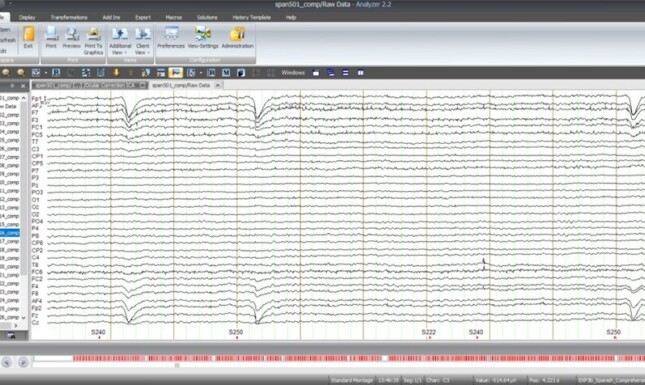Select the highlighted blue item in history tree
Screen dimensions: 645x385
[x=9, y=233]
